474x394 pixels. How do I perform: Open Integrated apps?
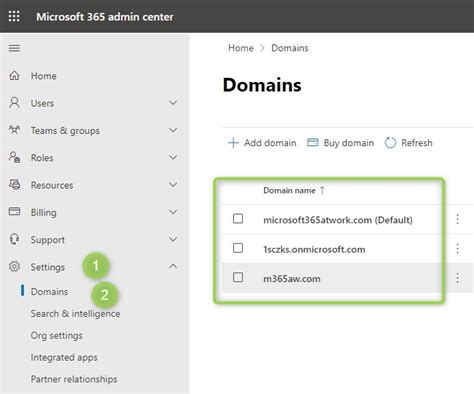point(64,357)
